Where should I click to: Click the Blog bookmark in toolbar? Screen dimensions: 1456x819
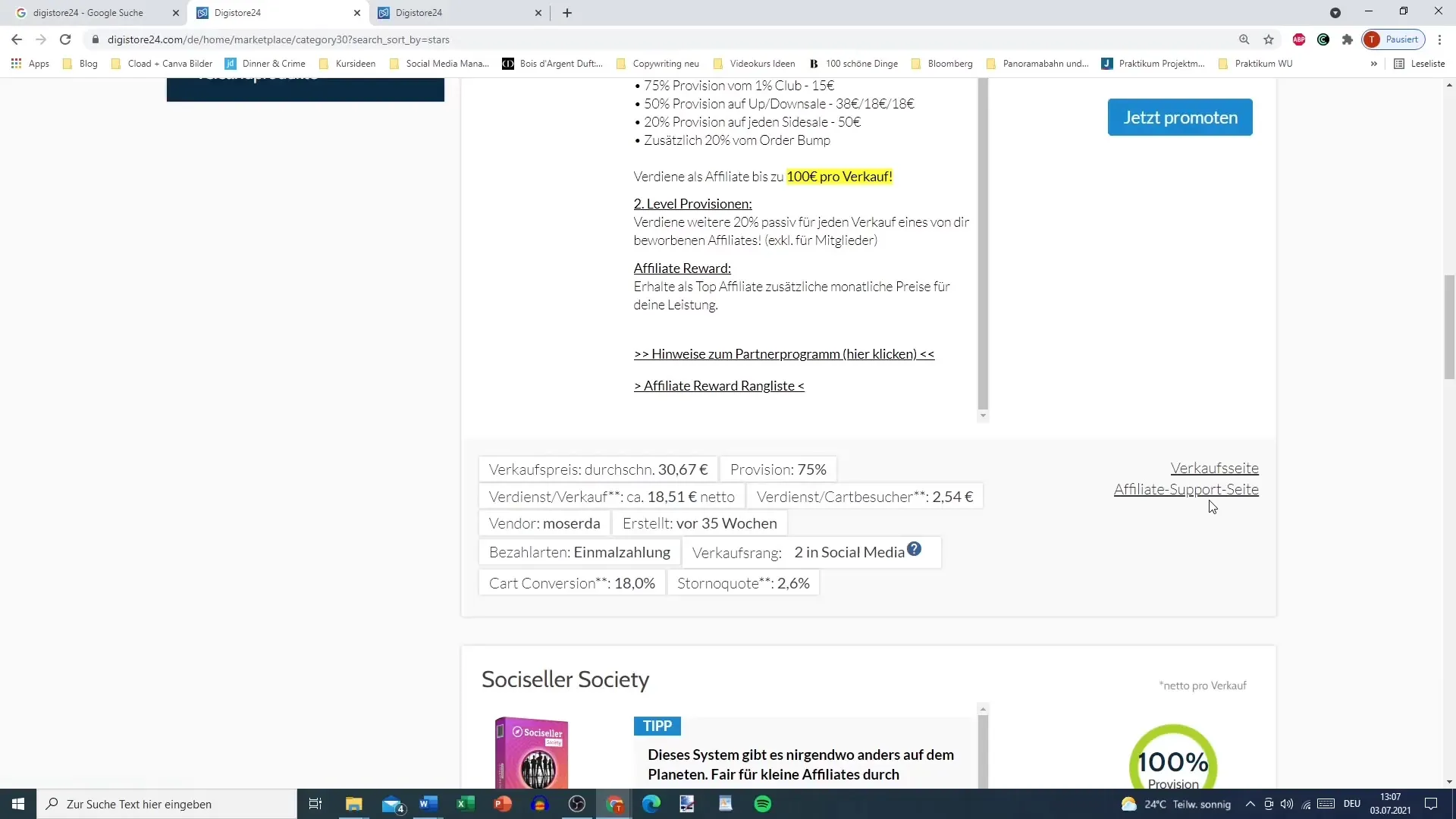tap(87, 63)
